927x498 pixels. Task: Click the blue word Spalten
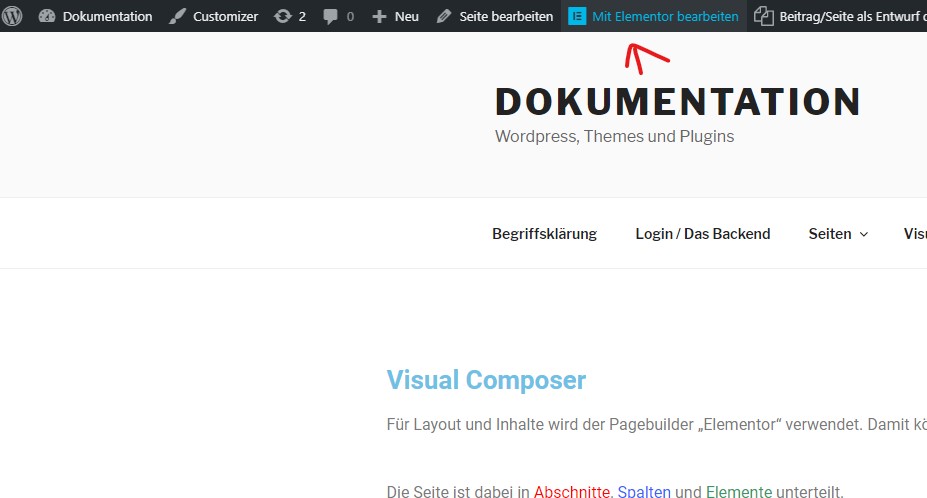644,491
